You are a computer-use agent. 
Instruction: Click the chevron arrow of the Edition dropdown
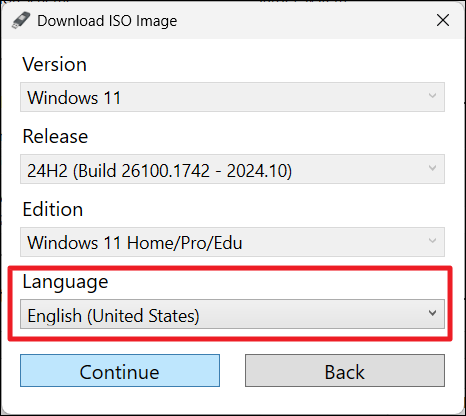tap(432, 241)
